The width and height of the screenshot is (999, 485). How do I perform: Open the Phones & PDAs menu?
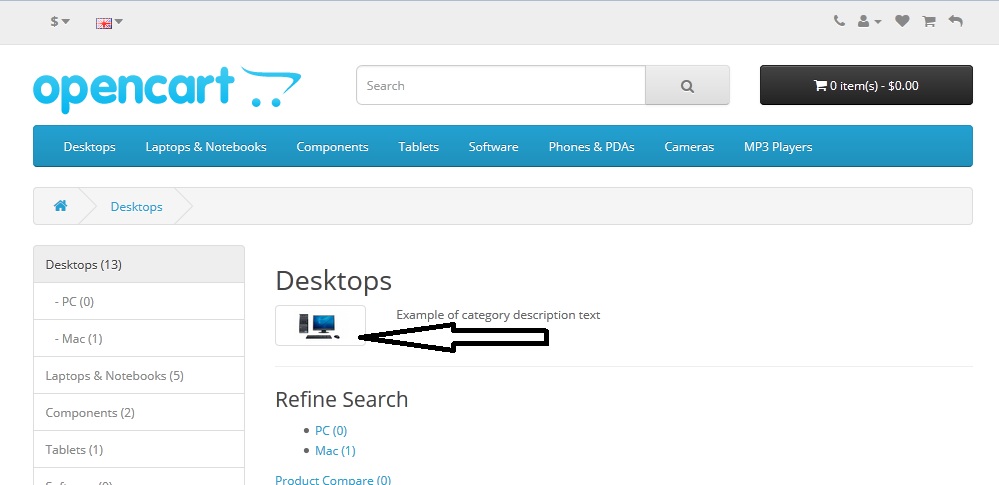tap(592, 147)
